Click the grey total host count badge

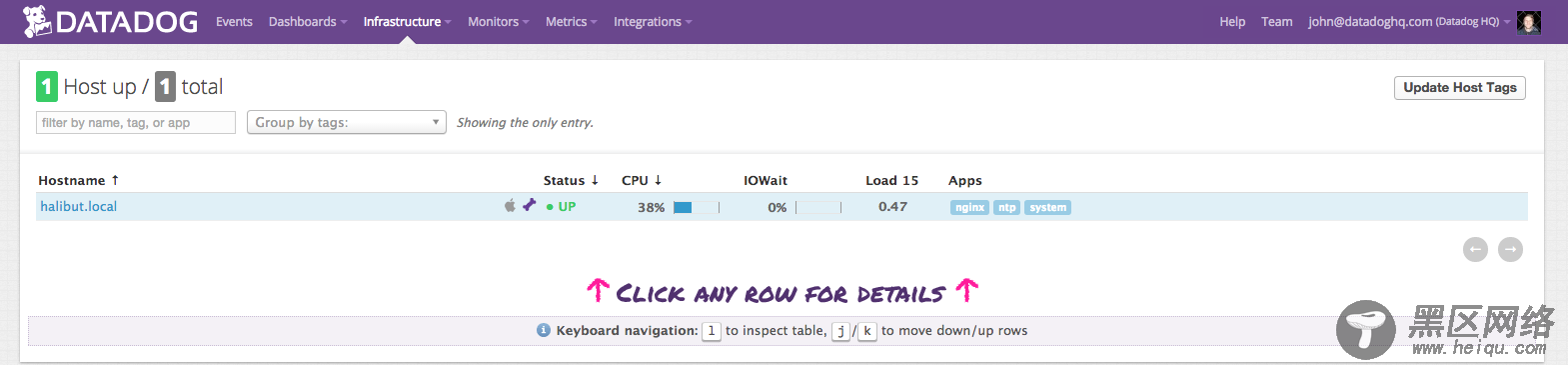165,87
